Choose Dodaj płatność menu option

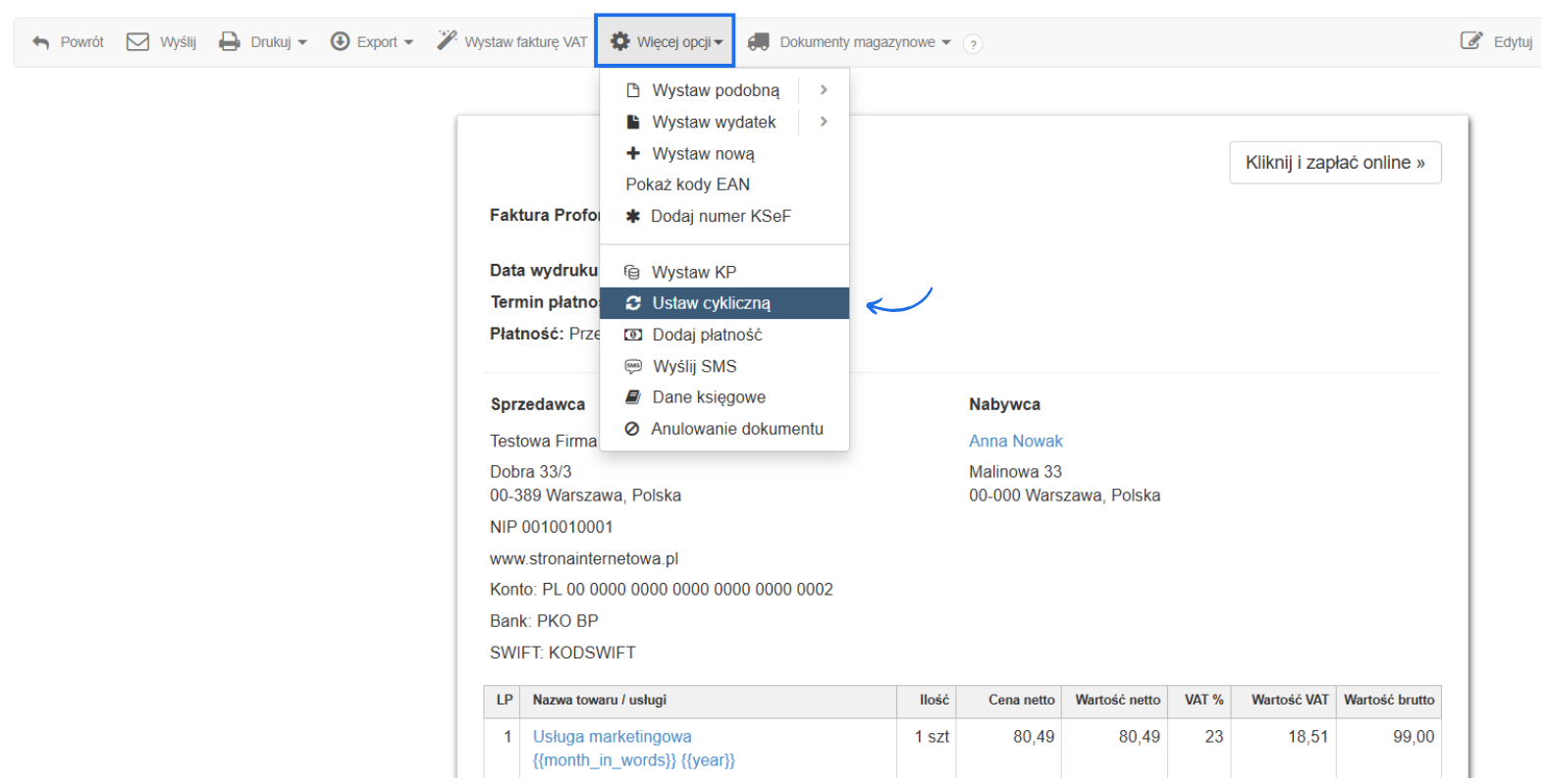click(707, 335)
